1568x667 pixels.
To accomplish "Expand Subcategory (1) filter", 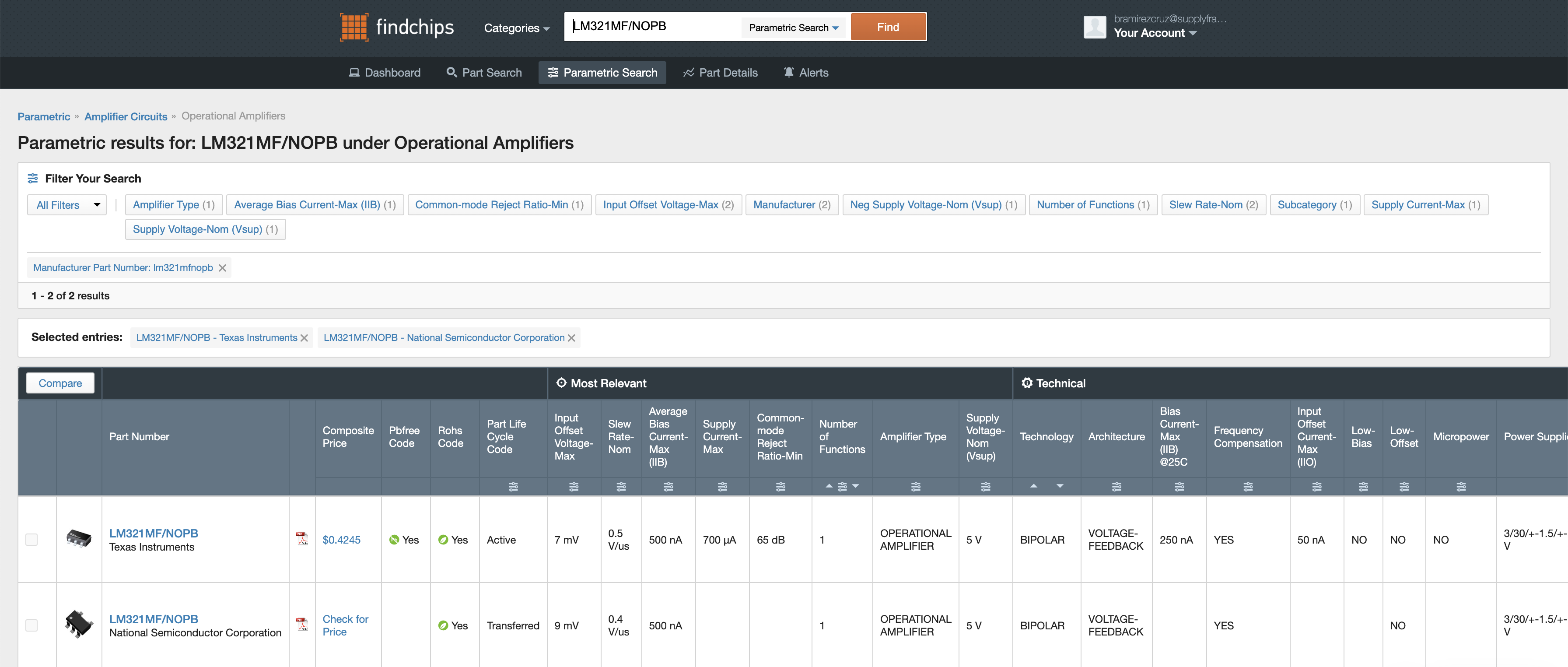I will point(1314,205).
